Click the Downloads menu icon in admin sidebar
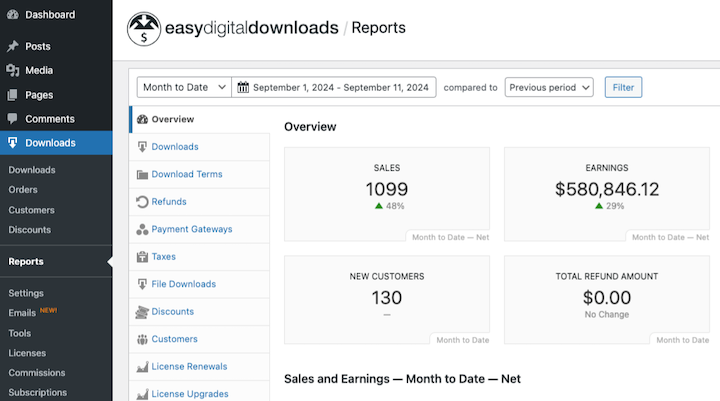720x401 pixels. pos(13,143)
